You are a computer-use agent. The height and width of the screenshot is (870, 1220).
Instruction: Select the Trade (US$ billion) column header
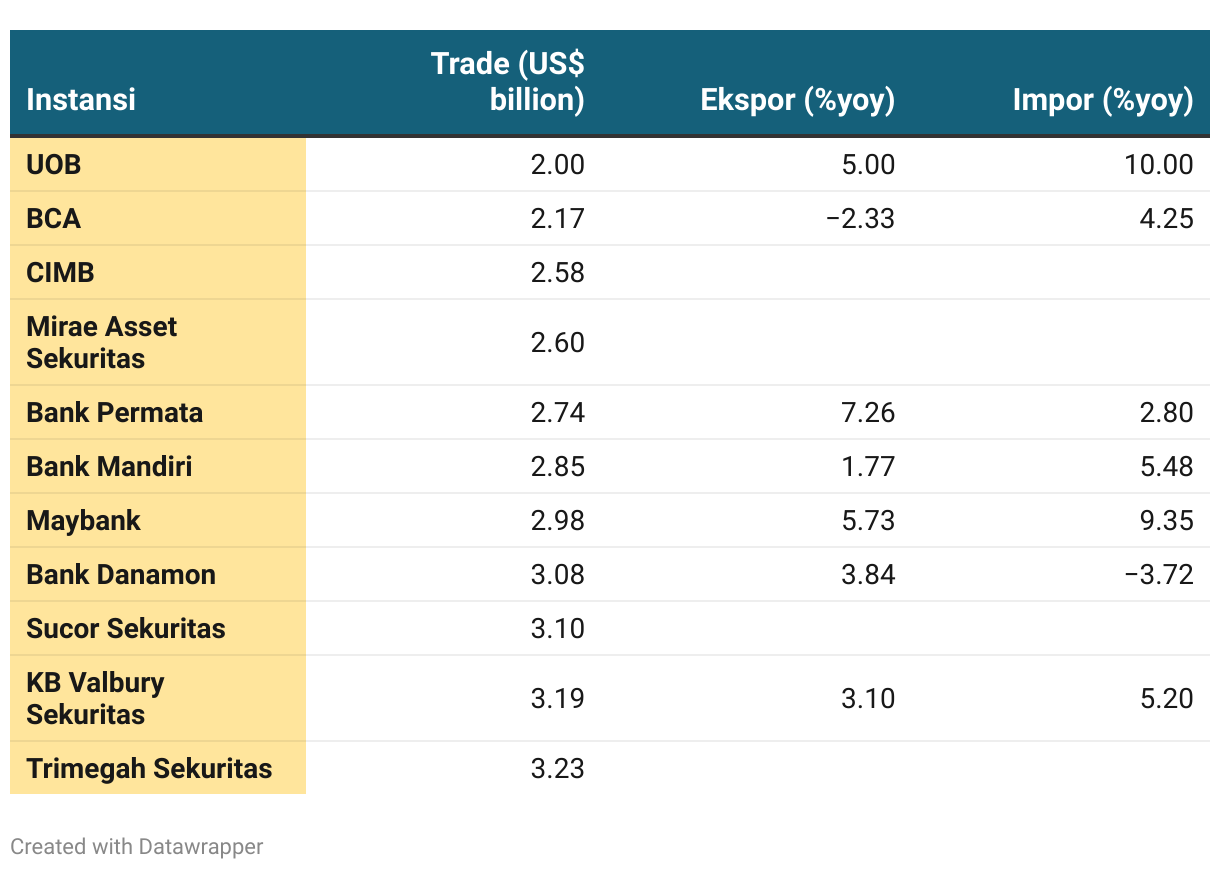[x=508, y=82]
